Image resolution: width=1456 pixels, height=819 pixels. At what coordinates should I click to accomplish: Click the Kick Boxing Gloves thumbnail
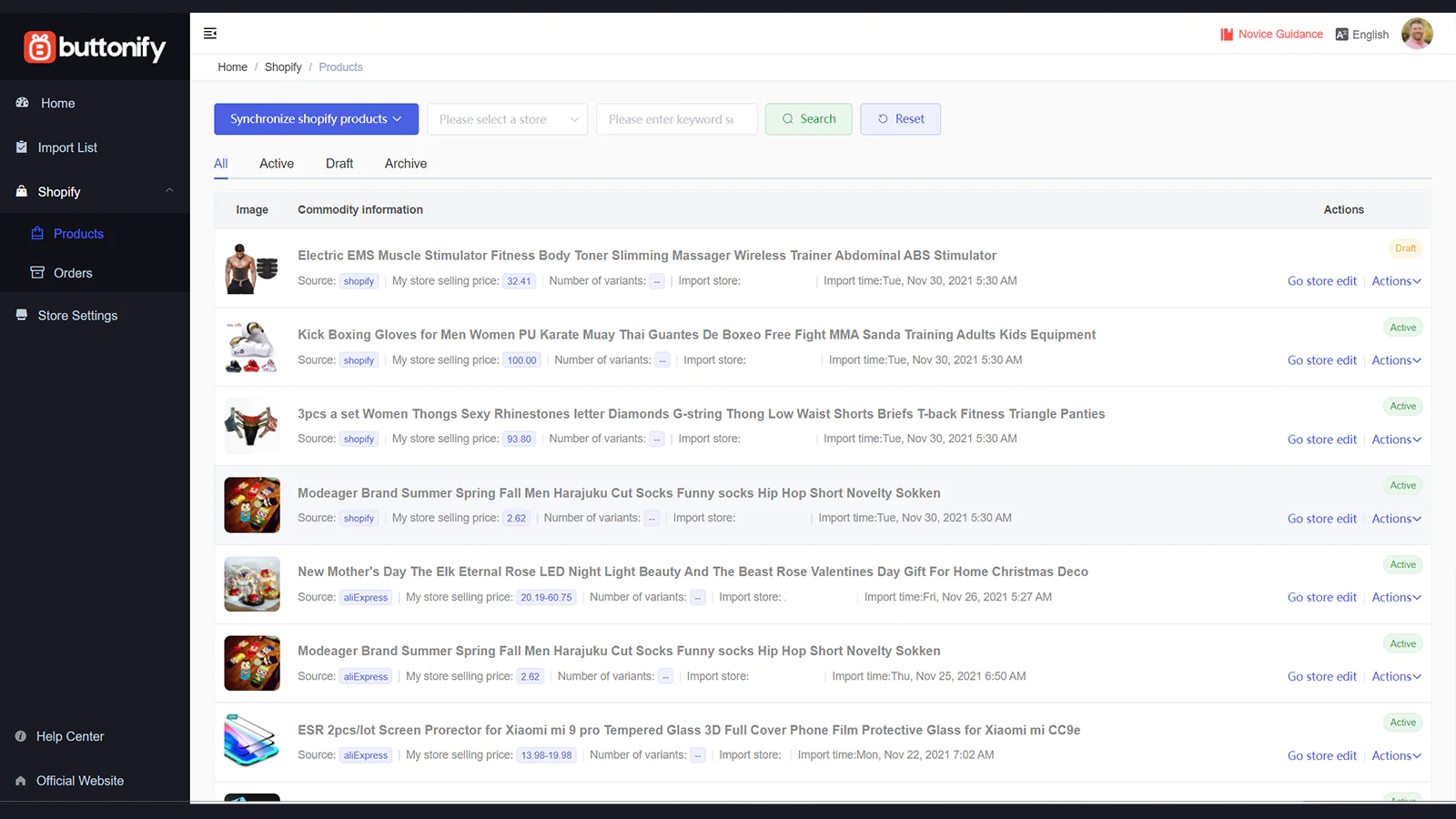(252, 348)
